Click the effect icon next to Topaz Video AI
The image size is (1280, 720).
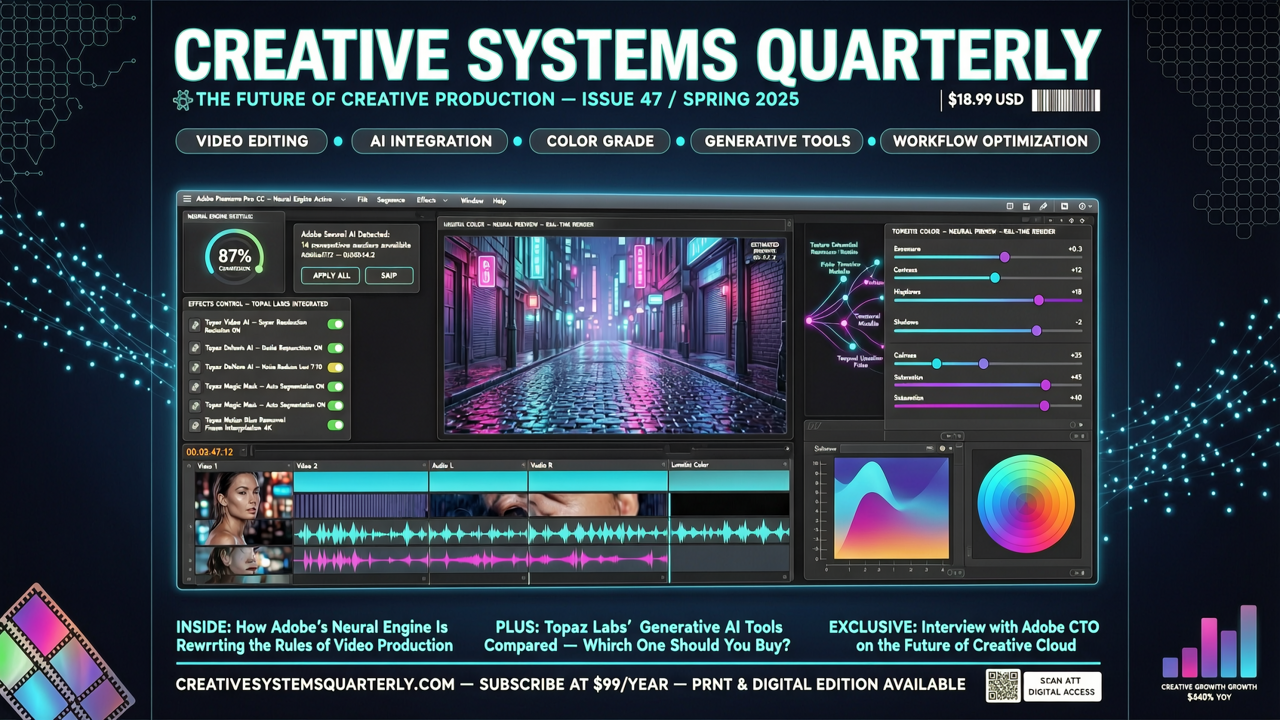(x=196, y=326)
